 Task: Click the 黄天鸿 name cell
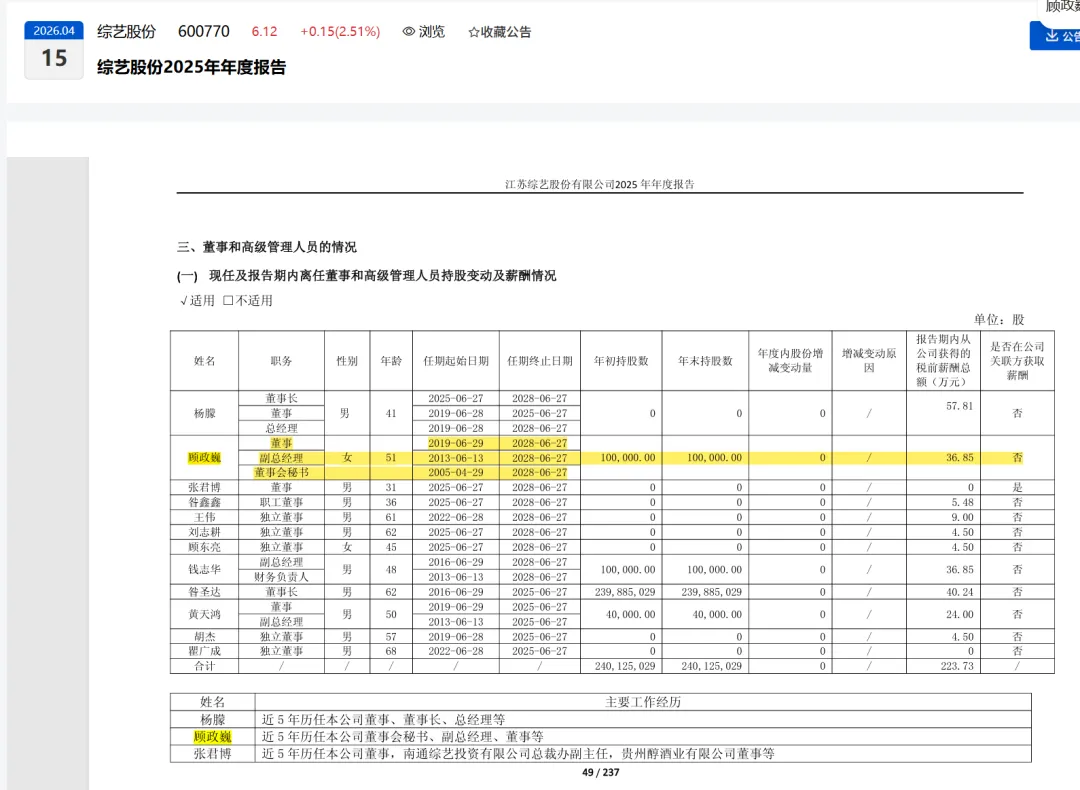tap(205, 614)
